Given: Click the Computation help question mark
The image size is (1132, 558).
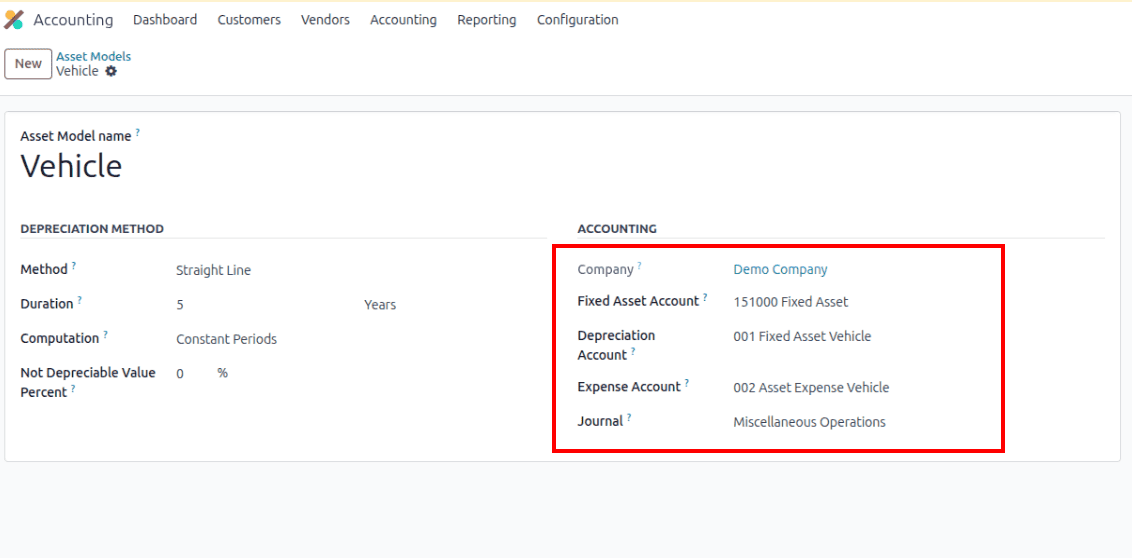Looking at the screenshot, I should [105, 335].
